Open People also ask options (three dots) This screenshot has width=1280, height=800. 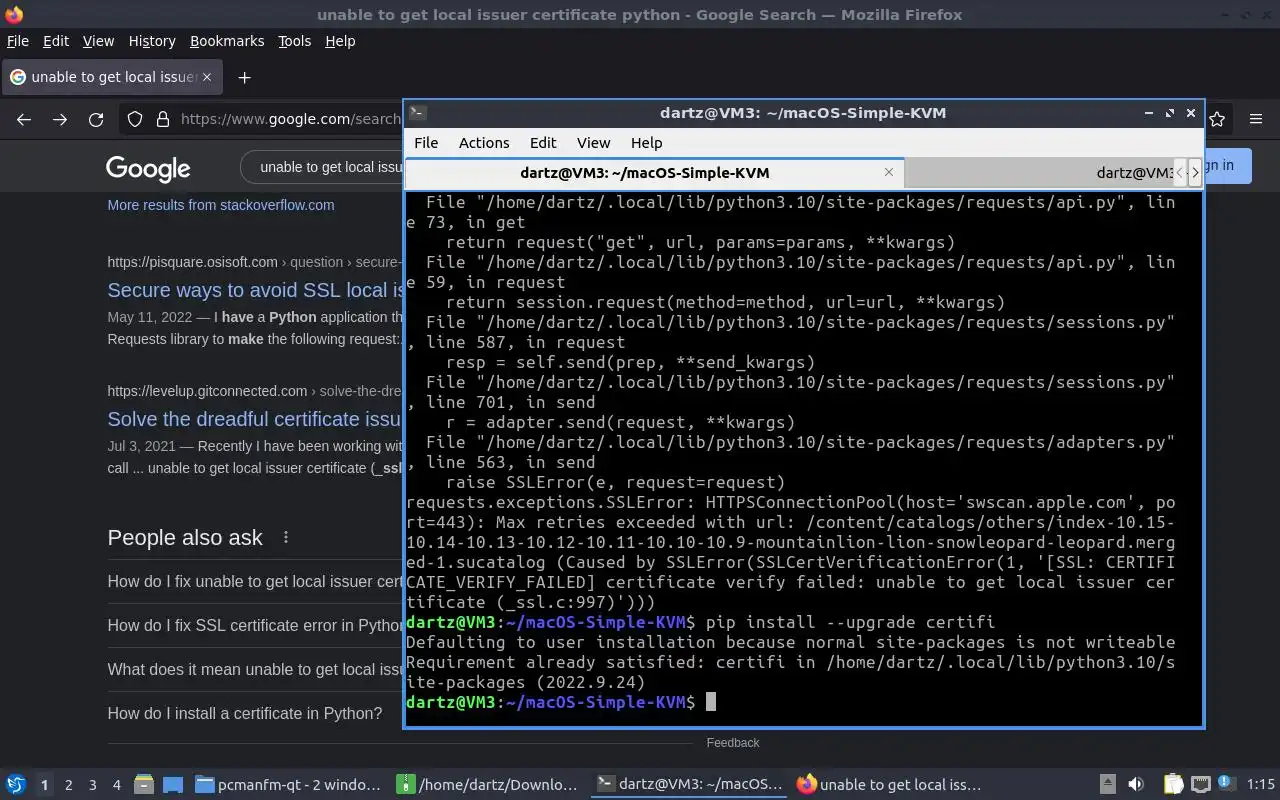pyautogui.click(x=286, y=537)
